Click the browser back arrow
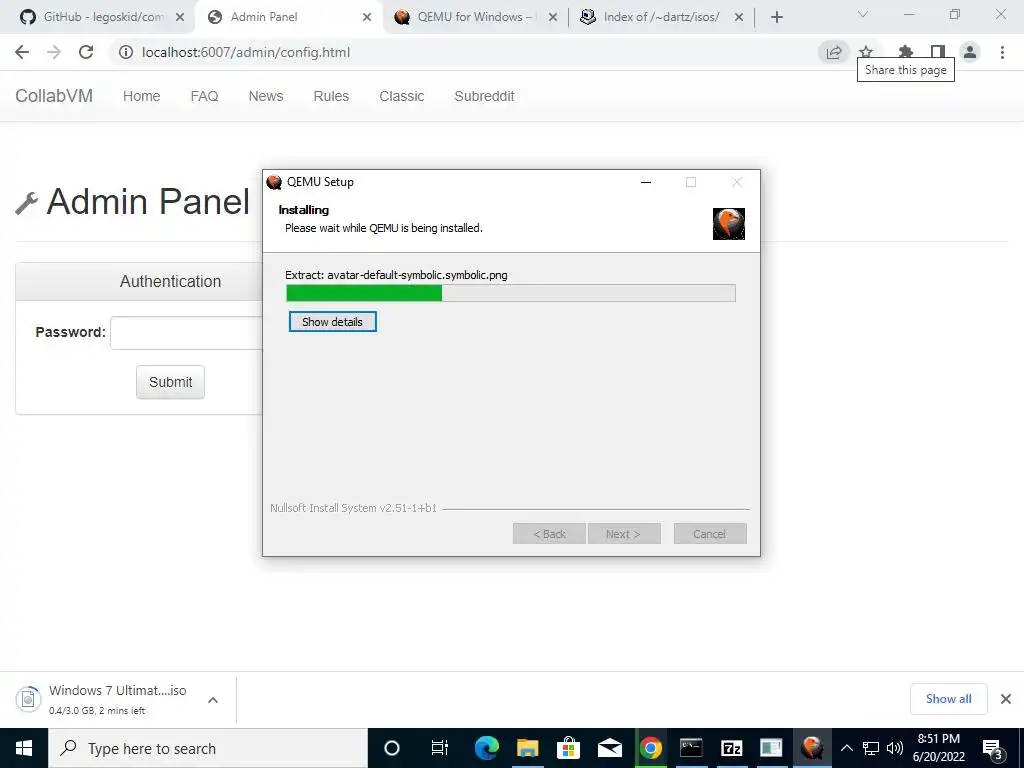1024x768 pixels. [x=22, y=52]
